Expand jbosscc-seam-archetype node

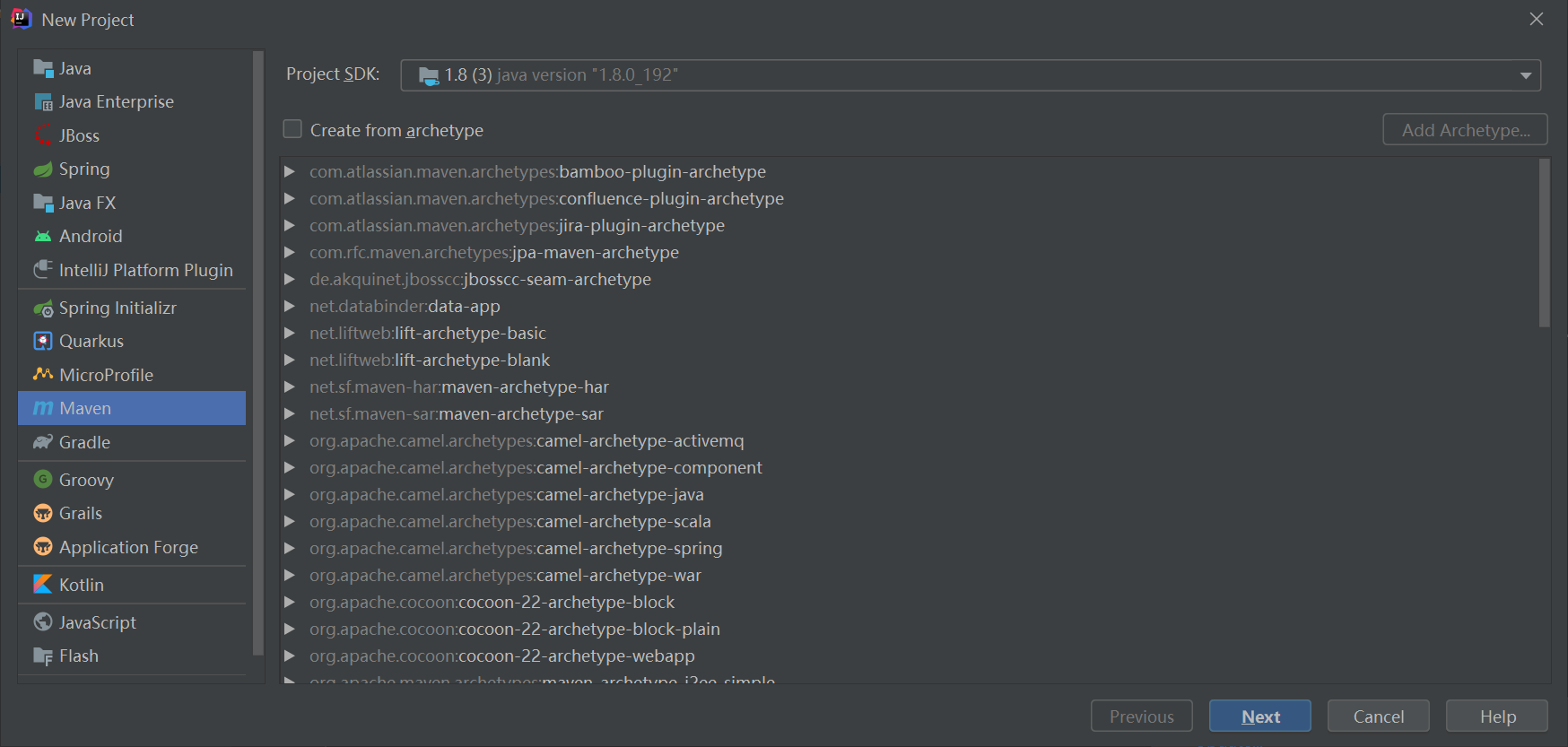pos(290,279)
